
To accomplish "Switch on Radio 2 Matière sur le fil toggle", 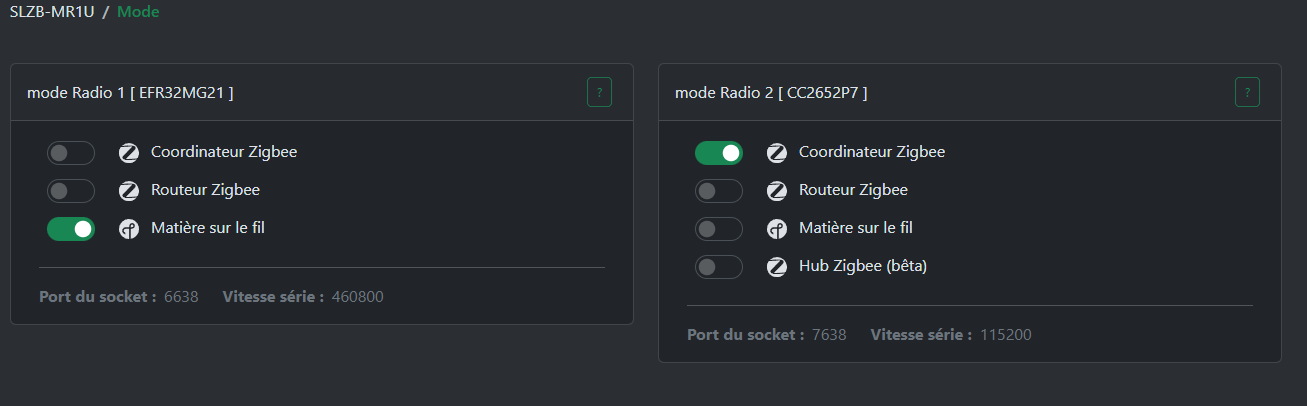I will 719,229.
